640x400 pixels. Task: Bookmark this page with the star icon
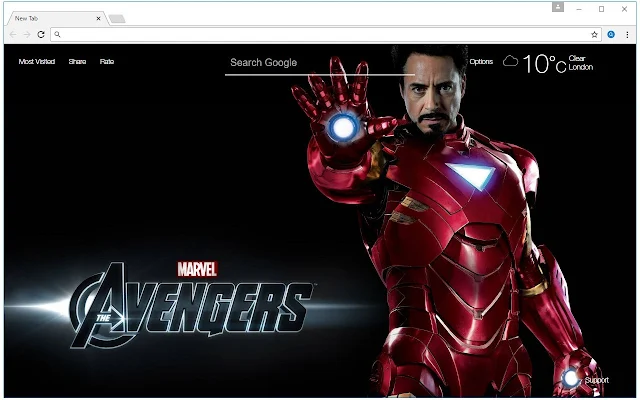pyautogui.click(x=594, y=35)
